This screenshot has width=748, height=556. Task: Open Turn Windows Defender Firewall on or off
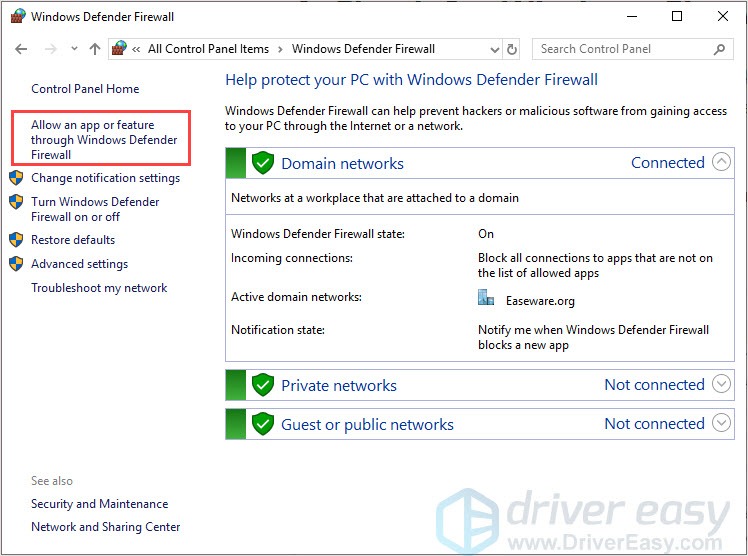[95, 209]
